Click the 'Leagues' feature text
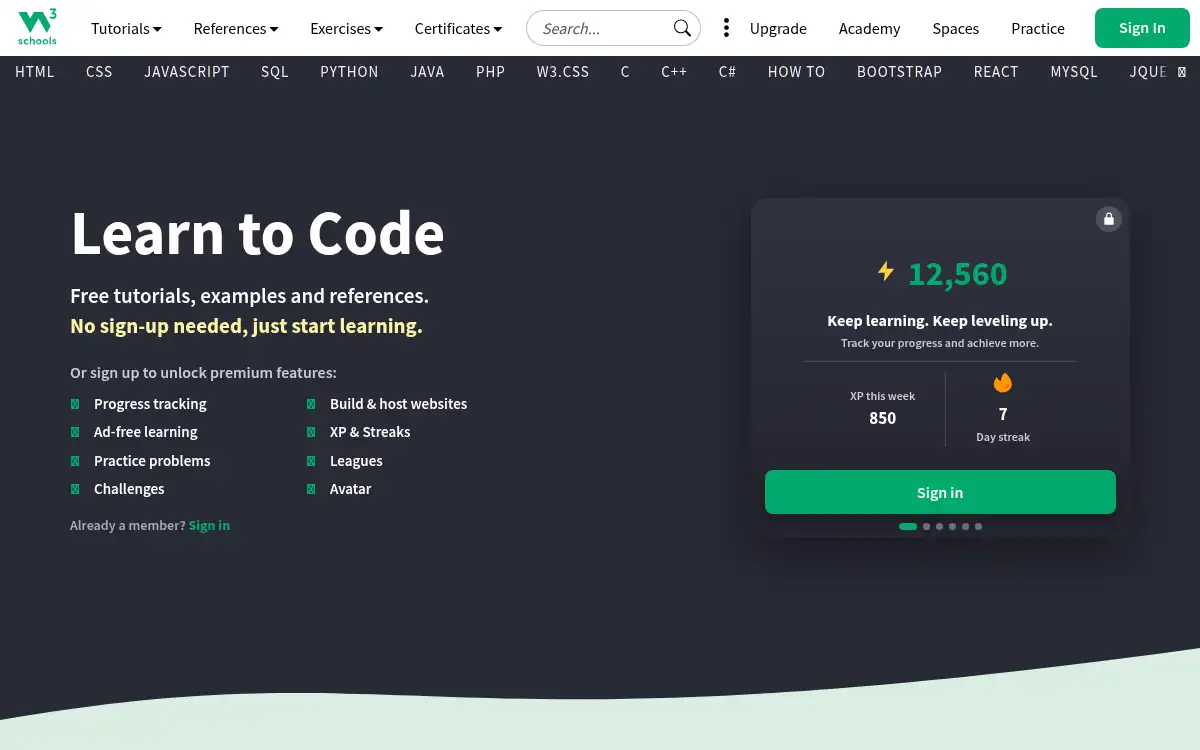Viewport: 1200px width, 750px height. (356, 461)
